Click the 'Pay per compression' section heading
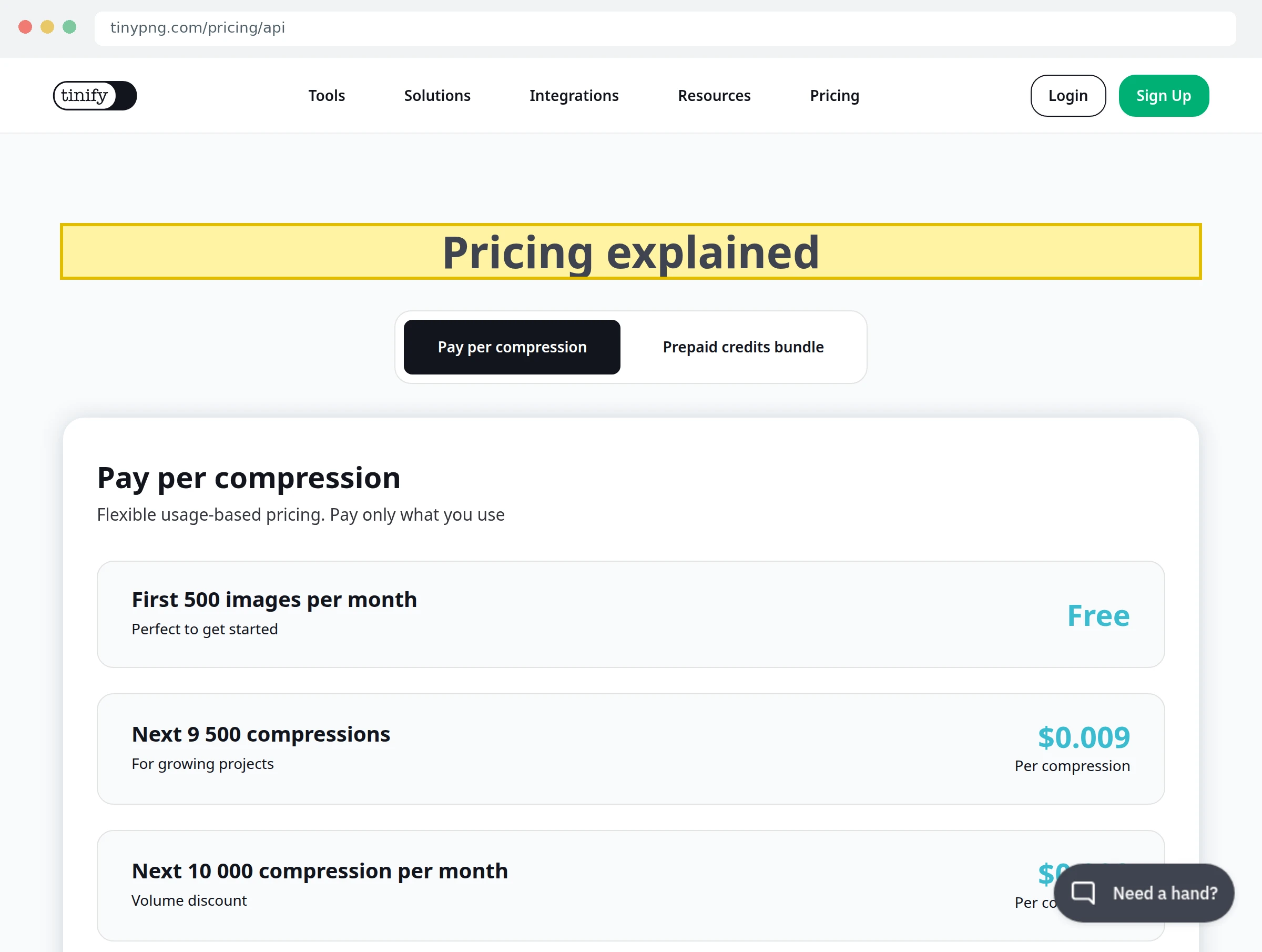 coord(249,478)
